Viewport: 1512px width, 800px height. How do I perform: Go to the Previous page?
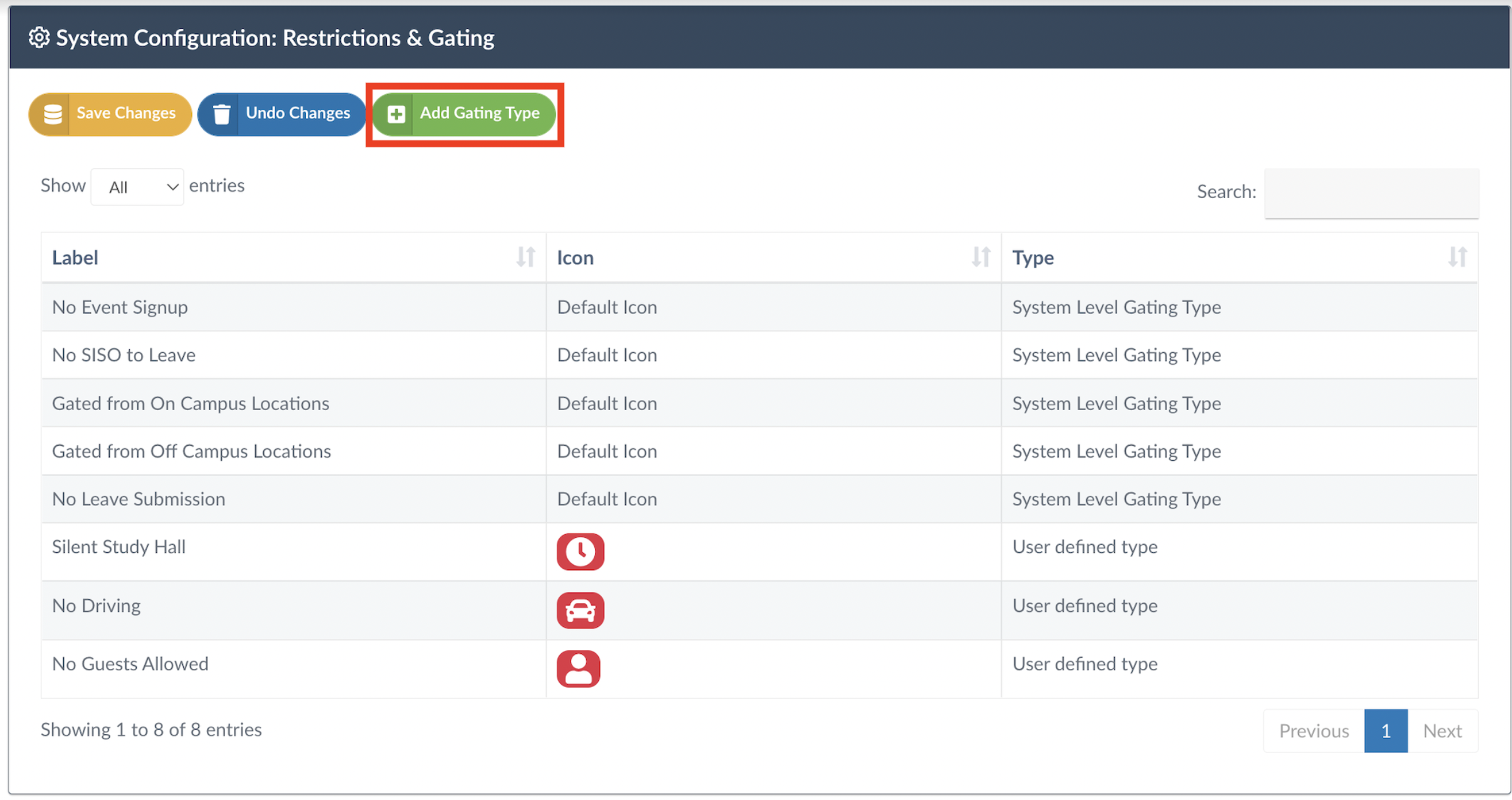1313,730
